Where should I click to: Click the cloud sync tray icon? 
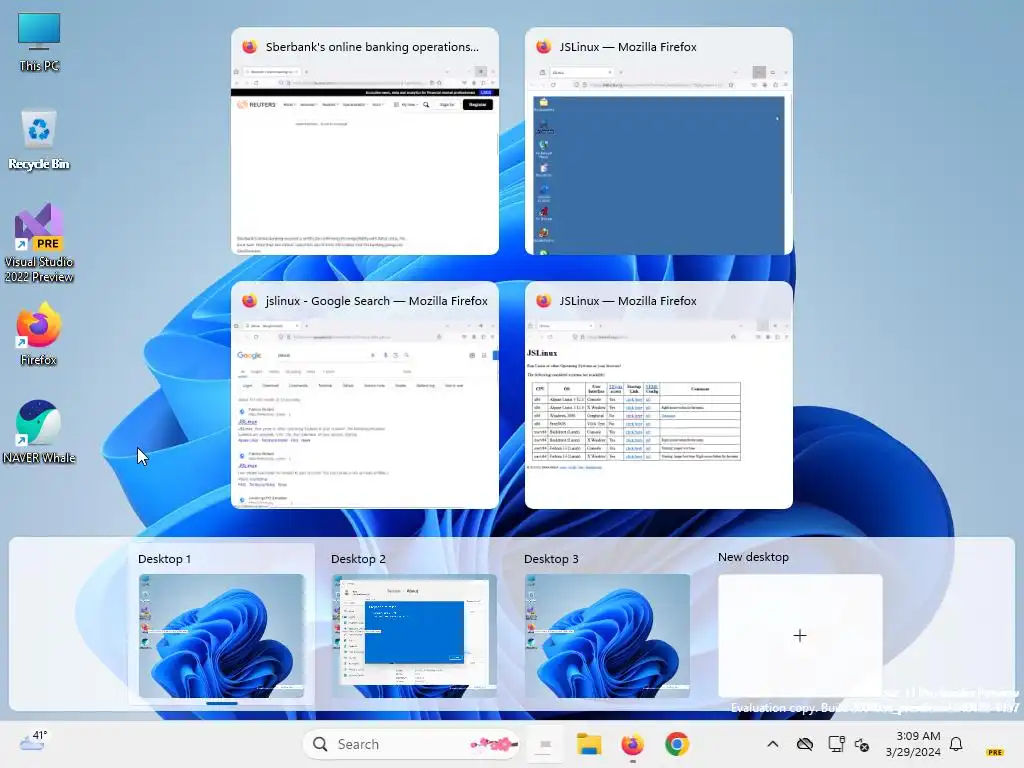coord(805,744)
